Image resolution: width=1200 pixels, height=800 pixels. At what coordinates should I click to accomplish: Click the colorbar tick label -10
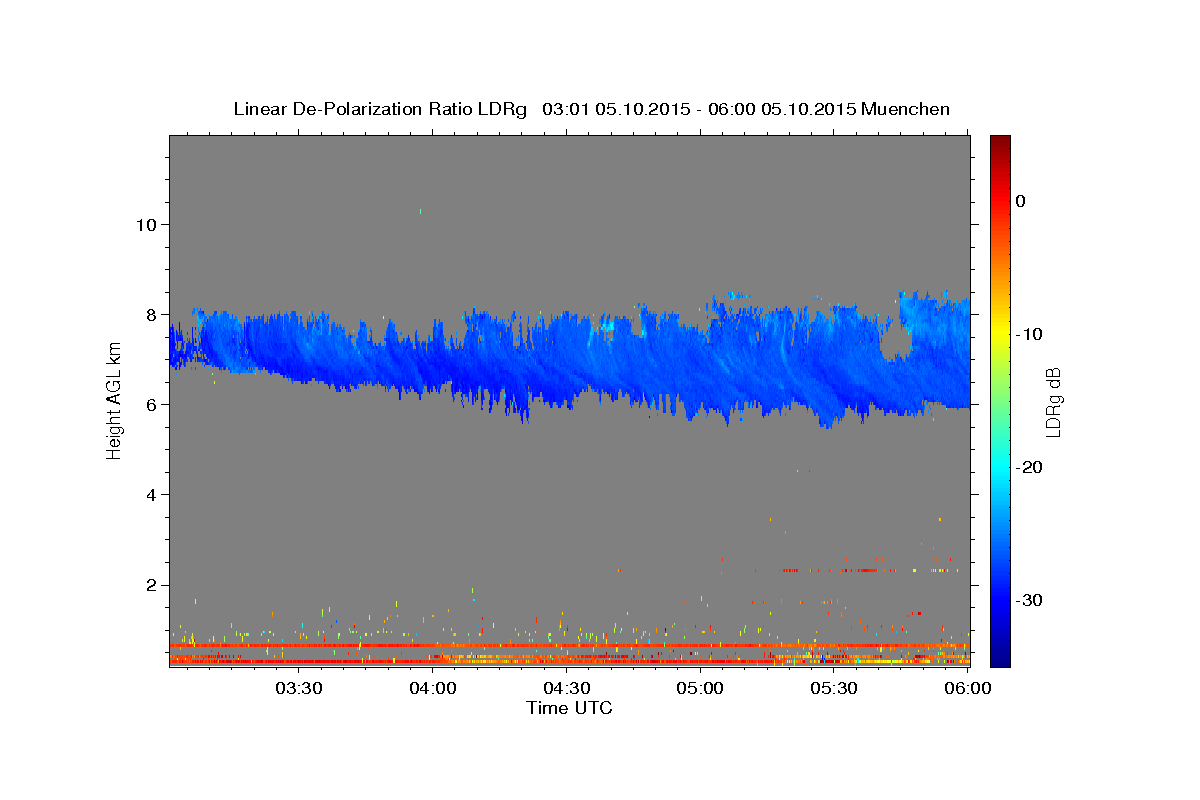tap(1028, 334)
